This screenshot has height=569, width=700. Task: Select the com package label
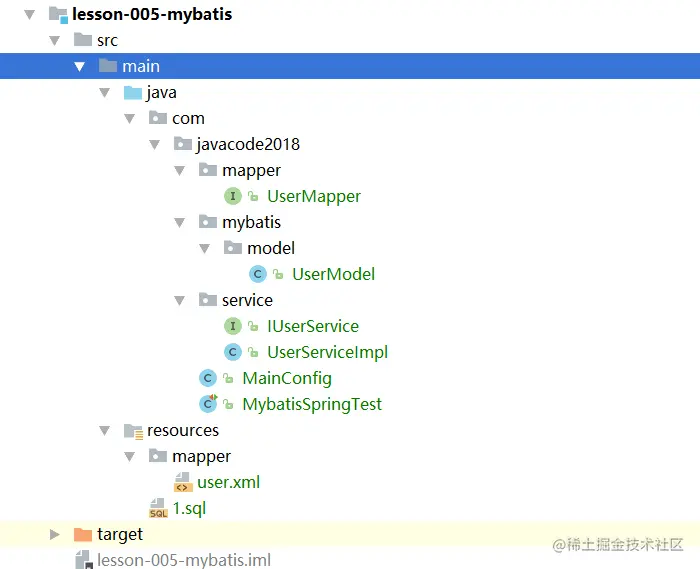tap(188, 119)
